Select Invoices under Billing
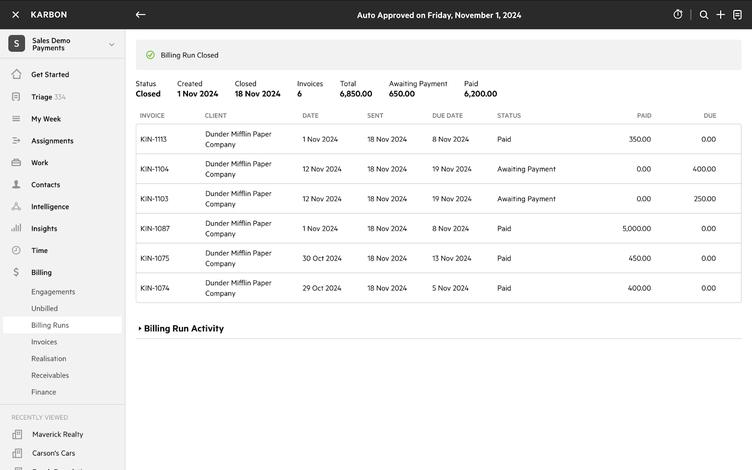Viewport: 752px width, 470px height. 44,342
